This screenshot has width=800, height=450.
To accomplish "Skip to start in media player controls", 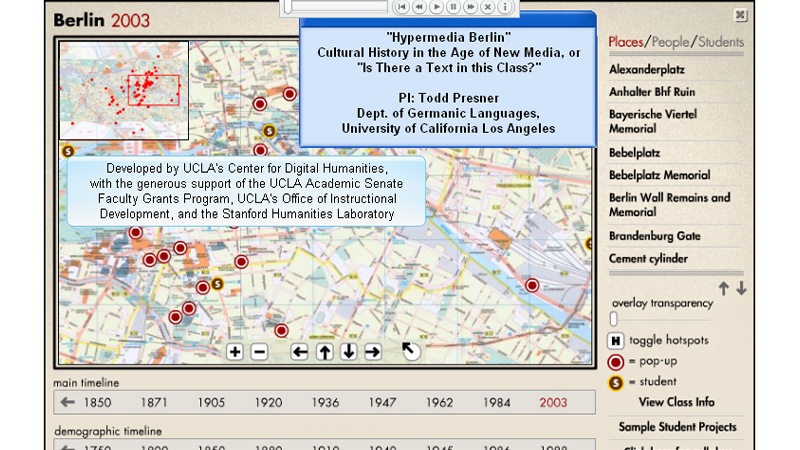I will click(402, 7).
